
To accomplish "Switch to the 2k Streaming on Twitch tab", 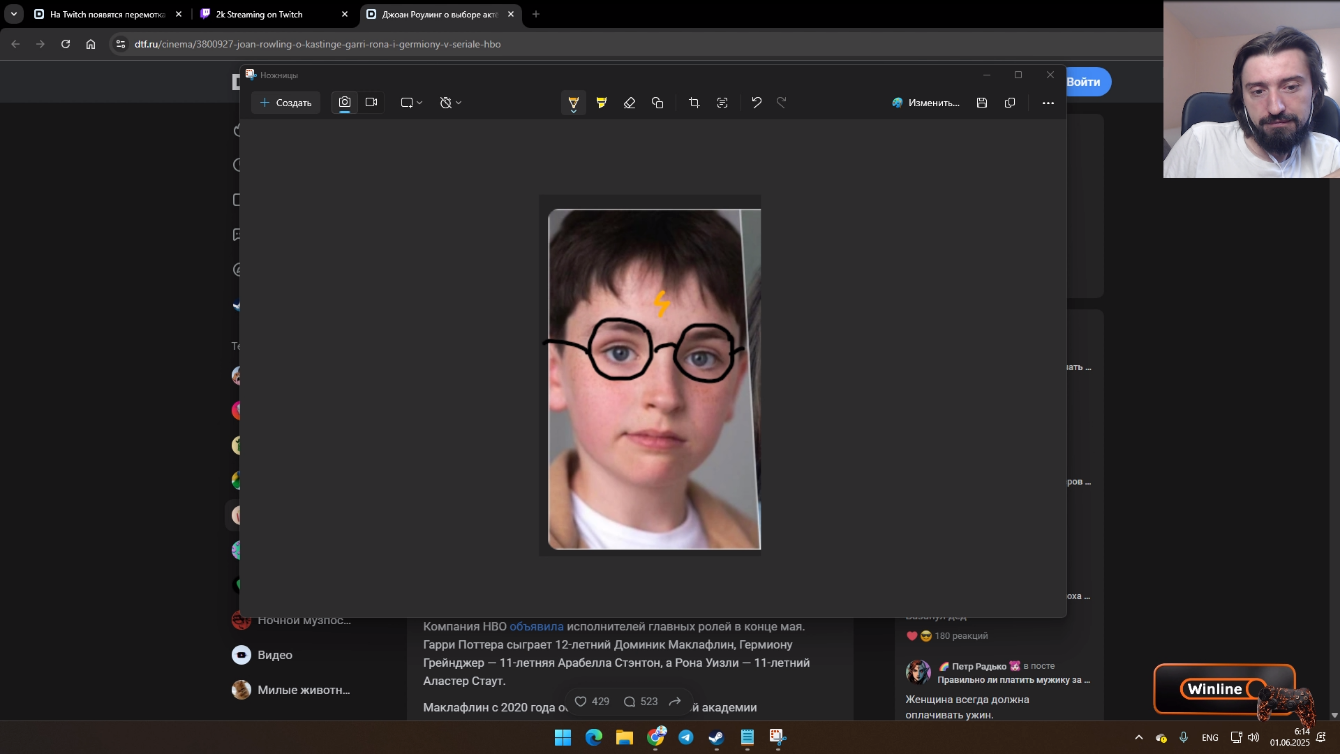I will coord(258,14).
